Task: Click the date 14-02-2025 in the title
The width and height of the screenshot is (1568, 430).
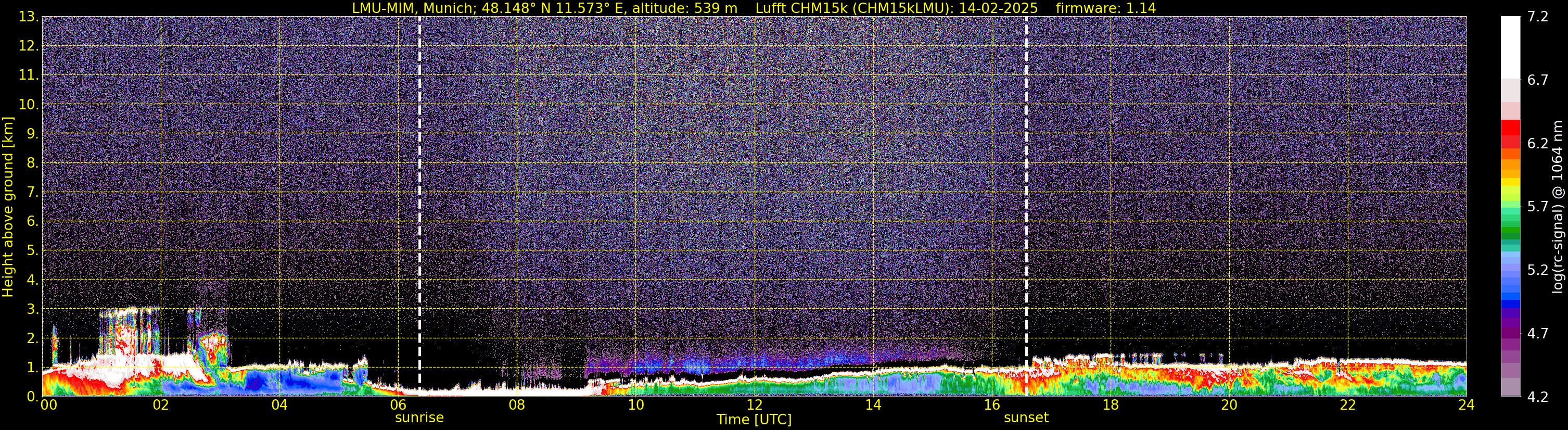Action: pyautogui.click(x=998, y=8)
